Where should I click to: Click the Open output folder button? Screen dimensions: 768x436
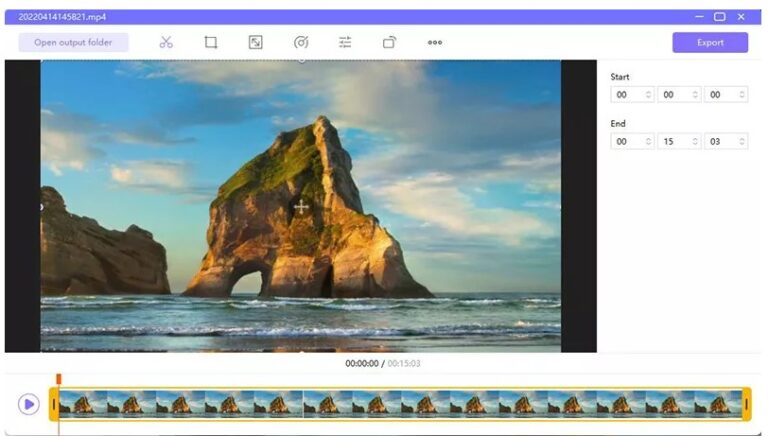pyautogui.click(x=73, y=42)
